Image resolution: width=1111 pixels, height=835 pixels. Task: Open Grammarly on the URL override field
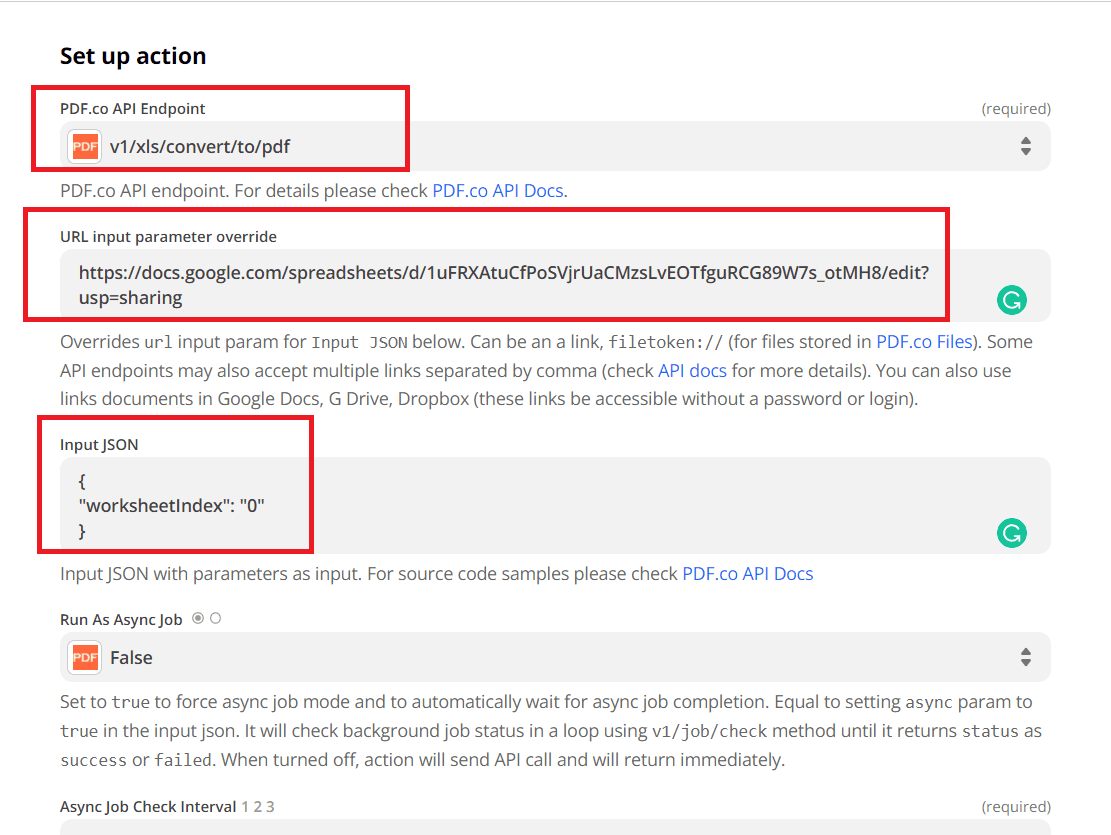click(1011, 299)
